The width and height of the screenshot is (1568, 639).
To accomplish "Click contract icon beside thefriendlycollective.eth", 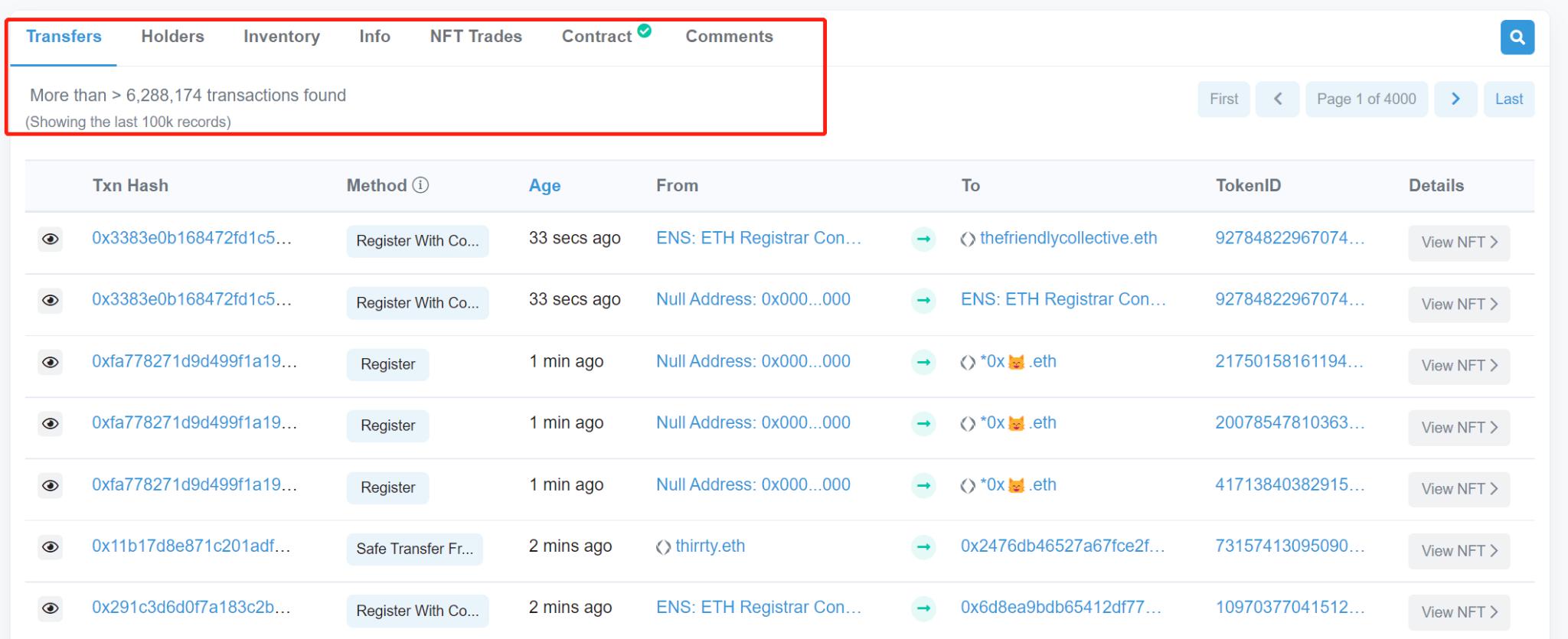I will [x=968, y=240].
